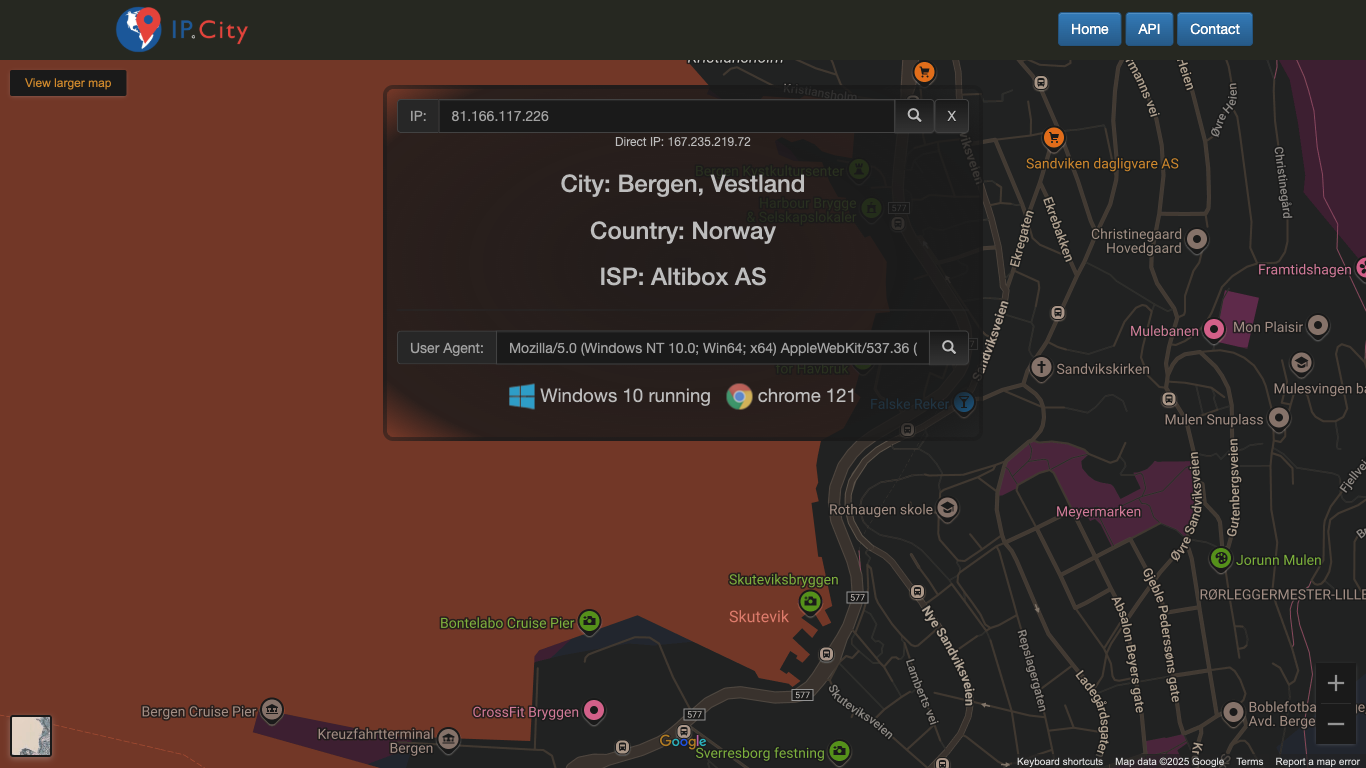
Task: Click the Chrome browser logo icon
Action: [739, 397]
